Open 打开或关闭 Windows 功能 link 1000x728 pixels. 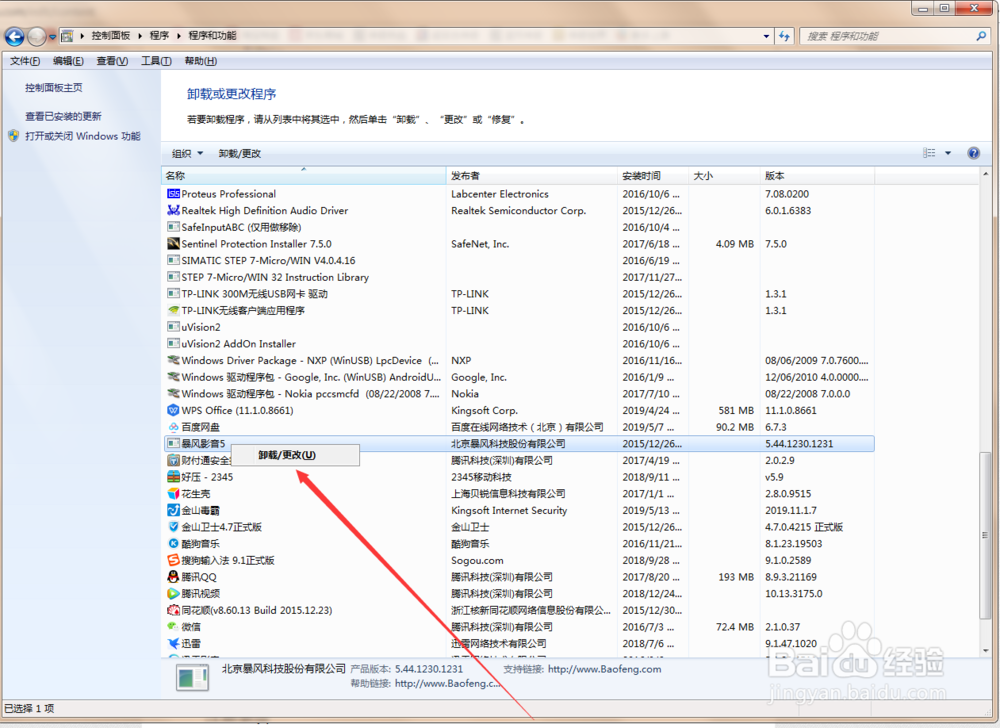83,136
